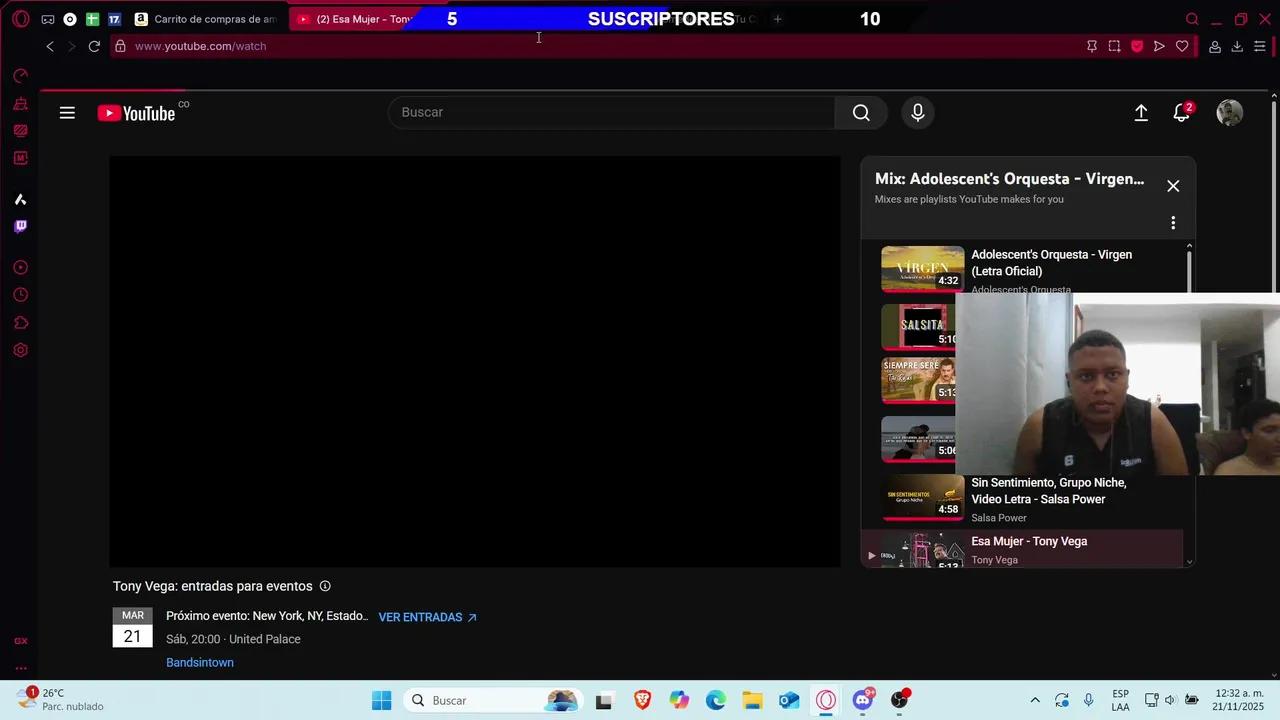Viewport: 1280px width, 720px height.
Task: Open sidebar extensions cube icon
Action: 20,323
